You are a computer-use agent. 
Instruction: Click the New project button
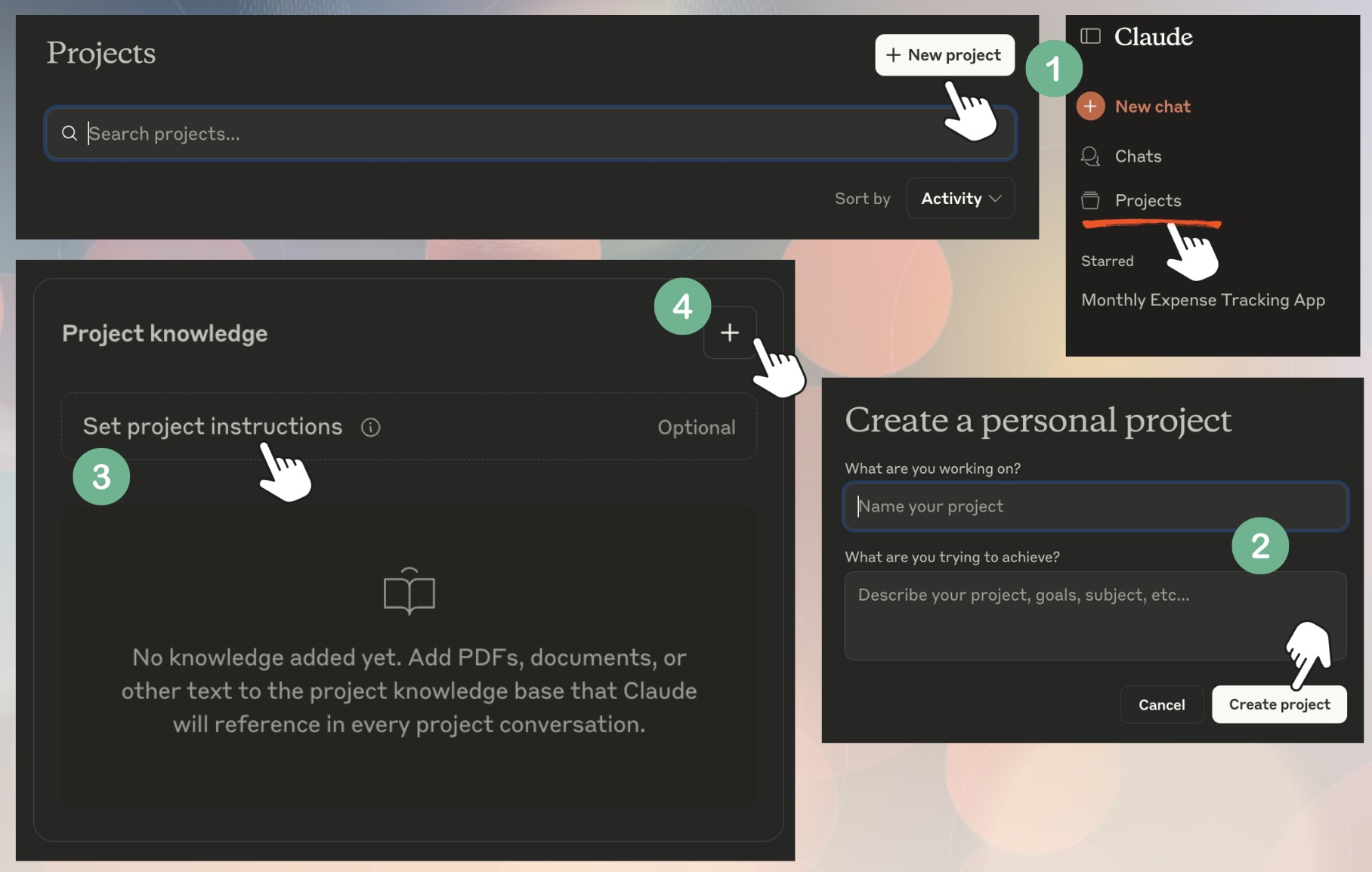(944, 55)
